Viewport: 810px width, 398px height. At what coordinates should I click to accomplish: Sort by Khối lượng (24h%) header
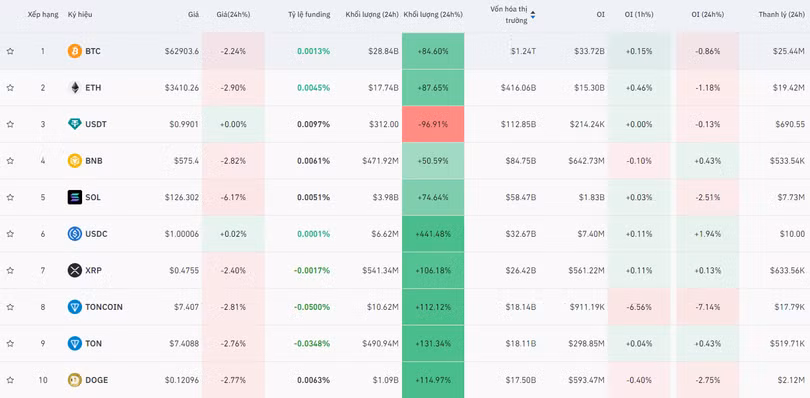[433, 14]
